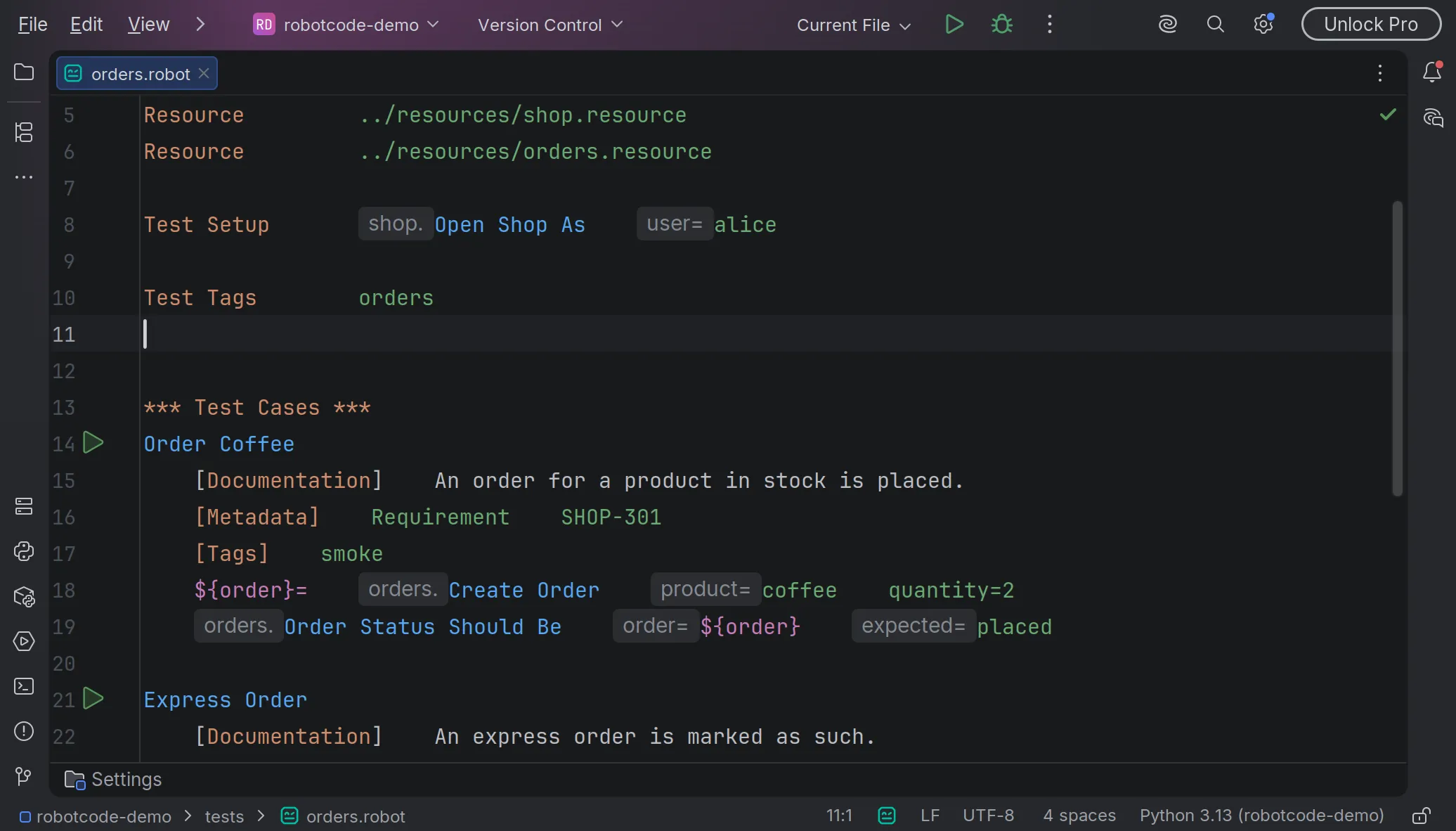The width and height of the screenshot is (1456, 831).
Task: Open the Notifications bell icon
Action: tap(1432, 72)
